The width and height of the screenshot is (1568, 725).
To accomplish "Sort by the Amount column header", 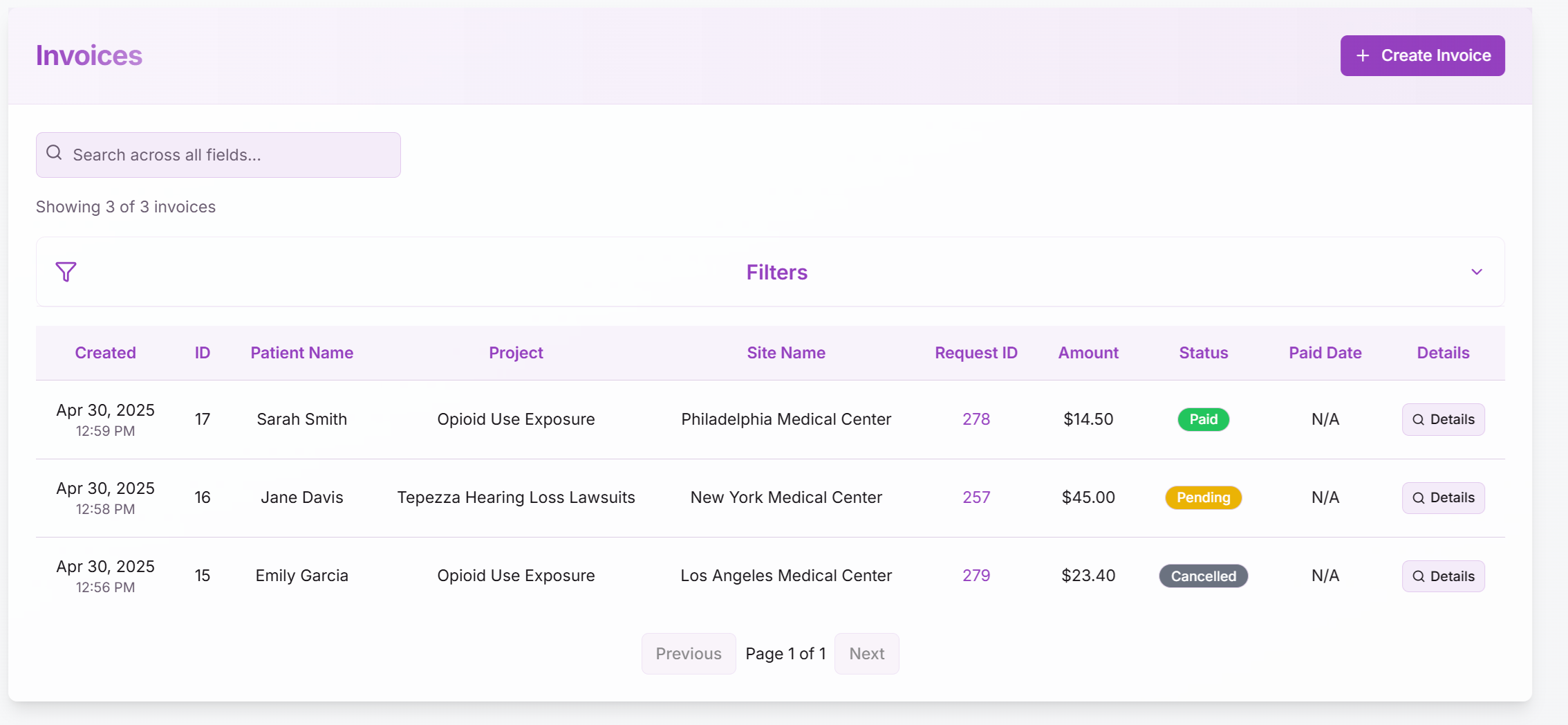I will [x=1088, y=353].
